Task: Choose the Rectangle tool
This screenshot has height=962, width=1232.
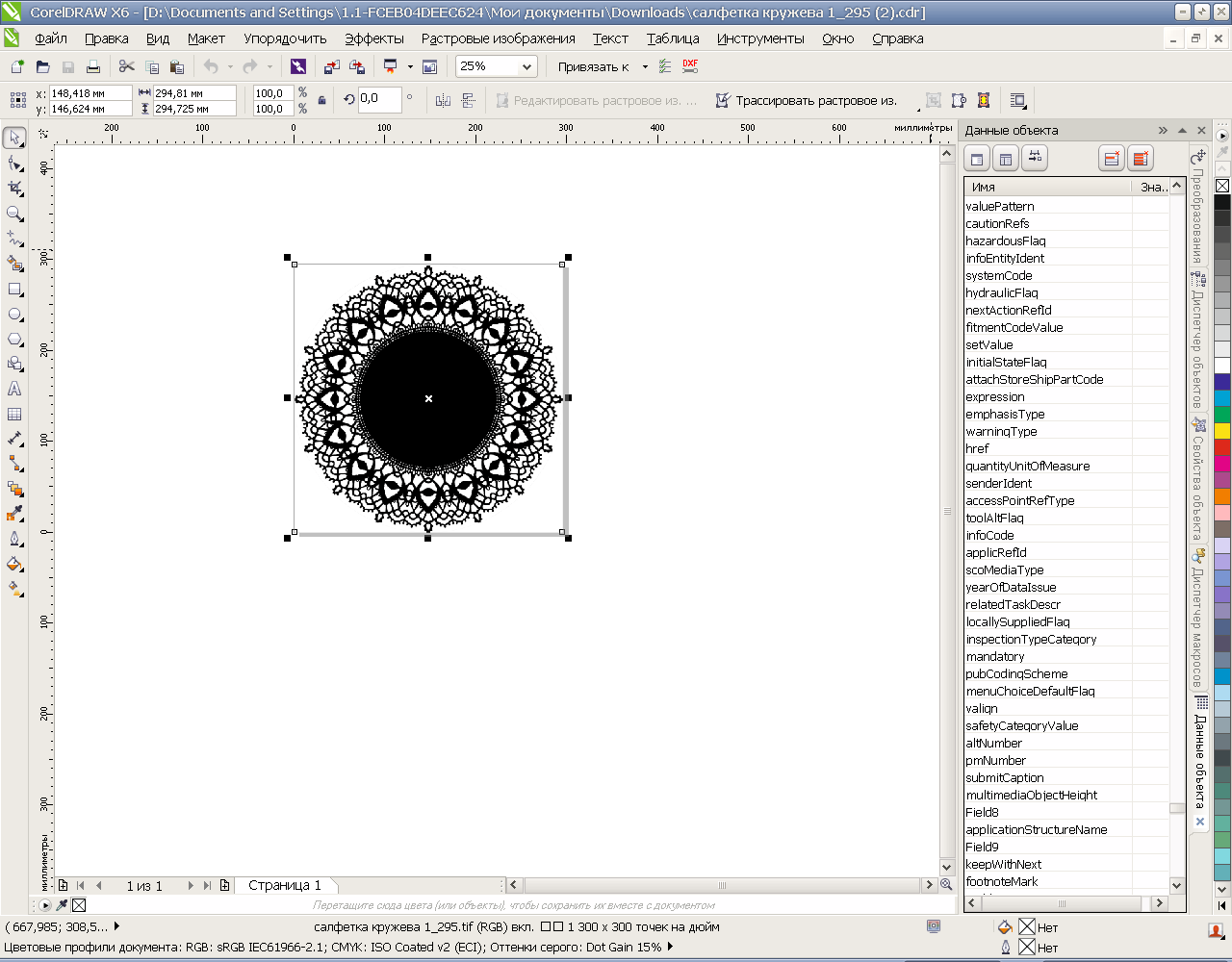Action: coord(15,289)
